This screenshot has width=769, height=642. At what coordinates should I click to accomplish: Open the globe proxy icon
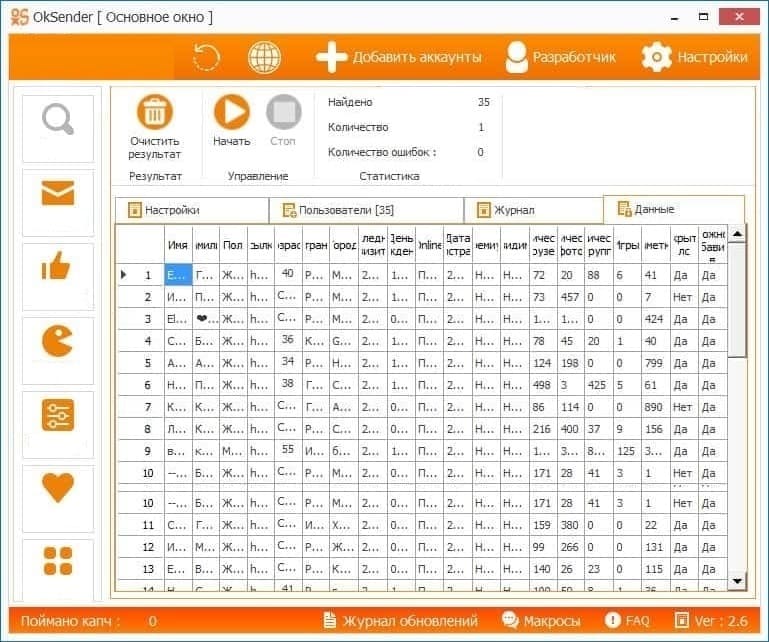[264, 57]
